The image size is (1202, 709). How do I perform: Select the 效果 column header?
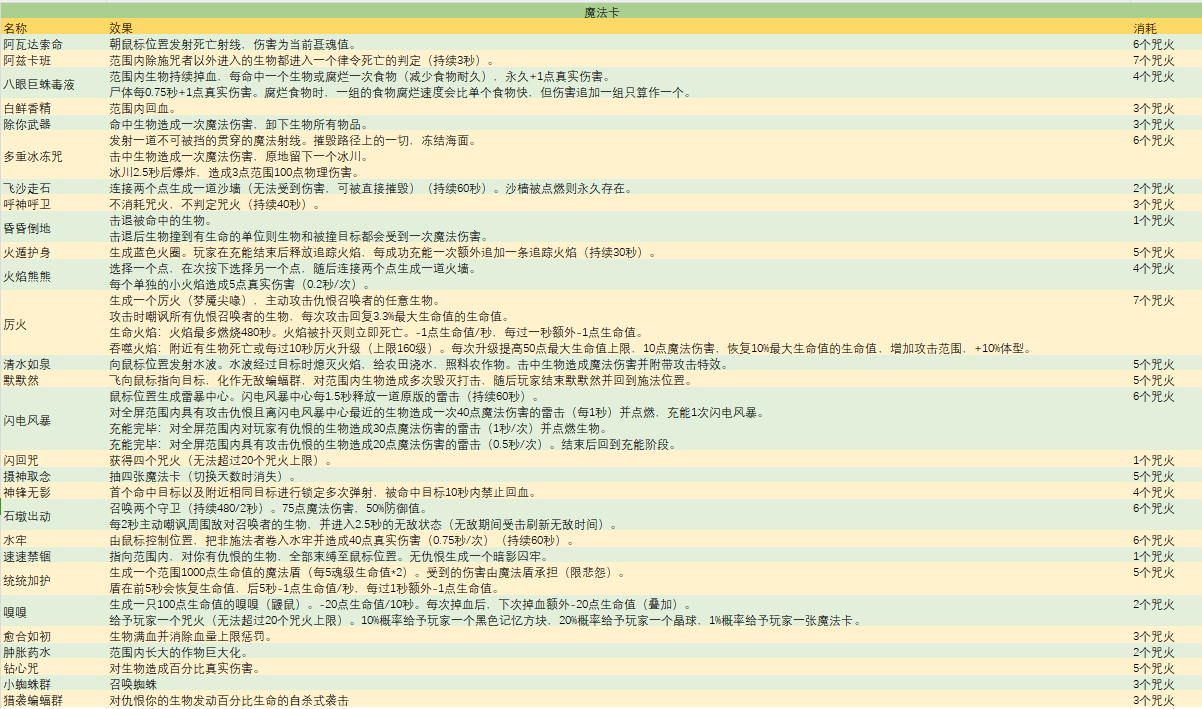coord(121,28)
